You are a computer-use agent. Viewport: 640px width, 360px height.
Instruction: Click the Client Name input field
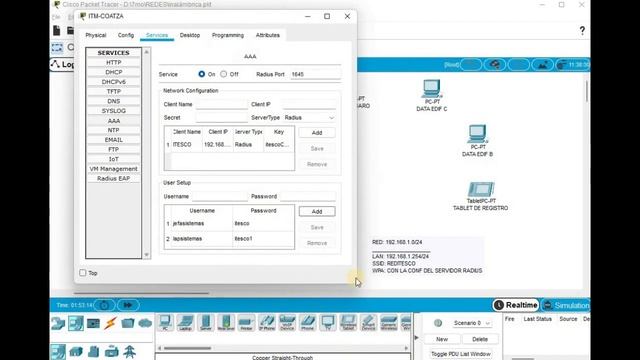coord(222,104)
